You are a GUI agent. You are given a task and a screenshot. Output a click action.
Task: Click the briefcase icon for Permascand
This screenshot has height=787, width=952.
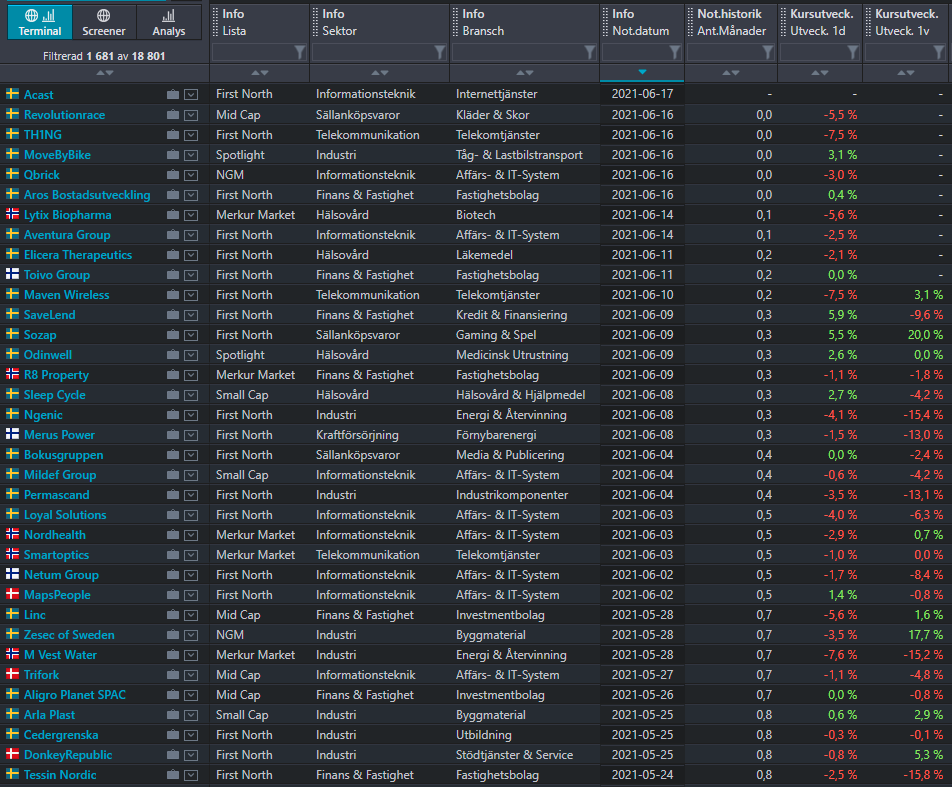(x=173, y=494)
